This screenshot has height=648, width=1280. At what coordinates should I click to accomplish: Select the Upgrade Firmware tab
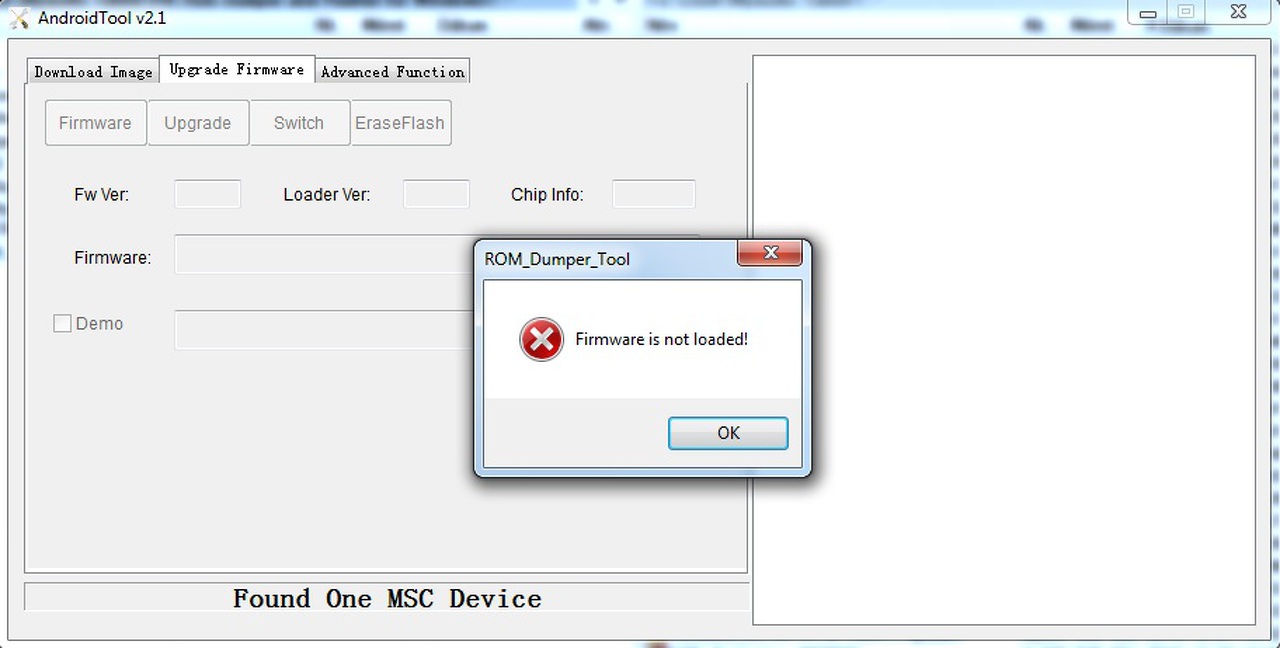237,69
